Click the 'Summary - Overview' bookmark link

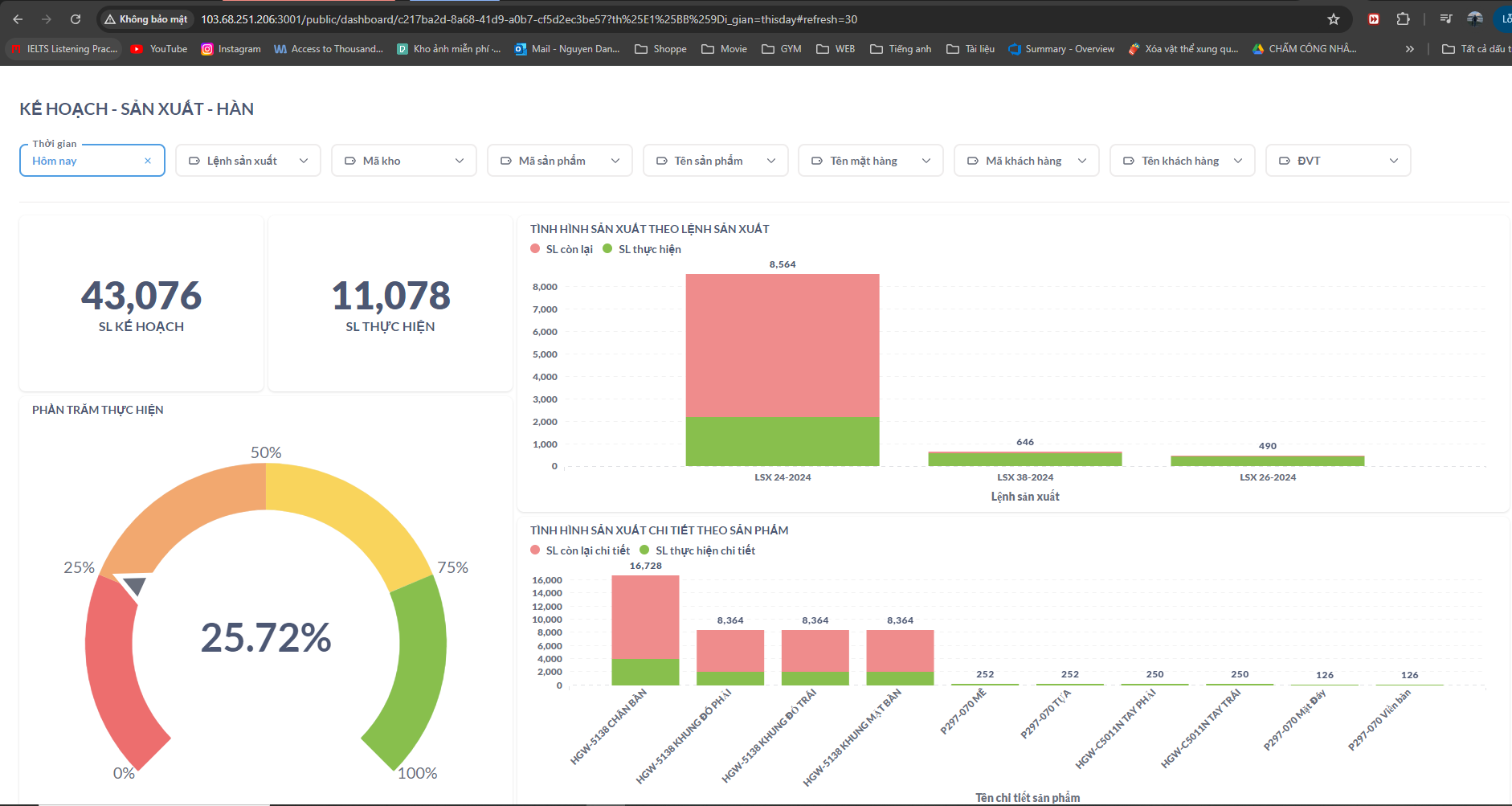[1061, 48]
